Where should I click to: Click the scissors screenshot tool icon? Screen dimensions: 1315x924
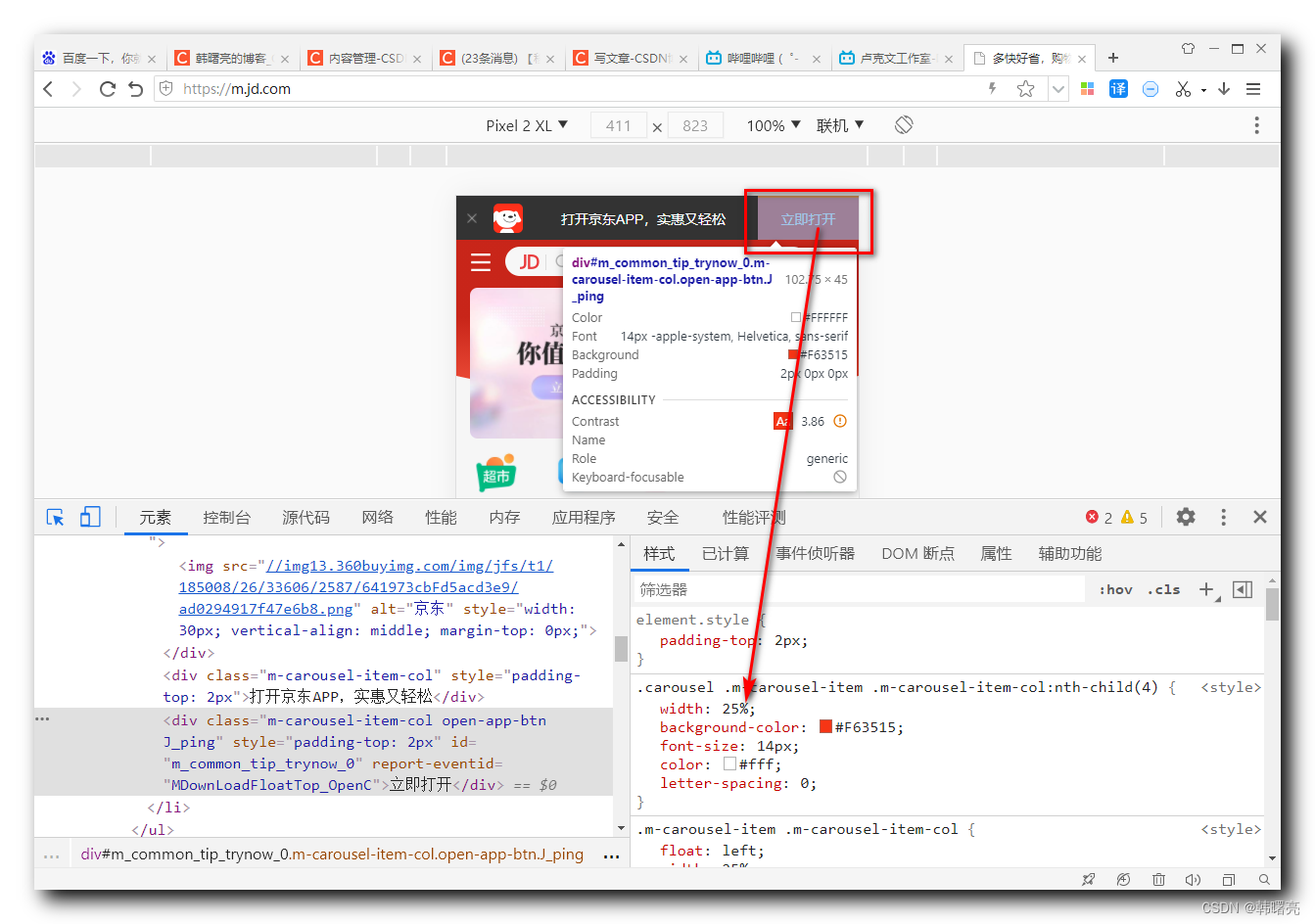[x=1183, y=89]
